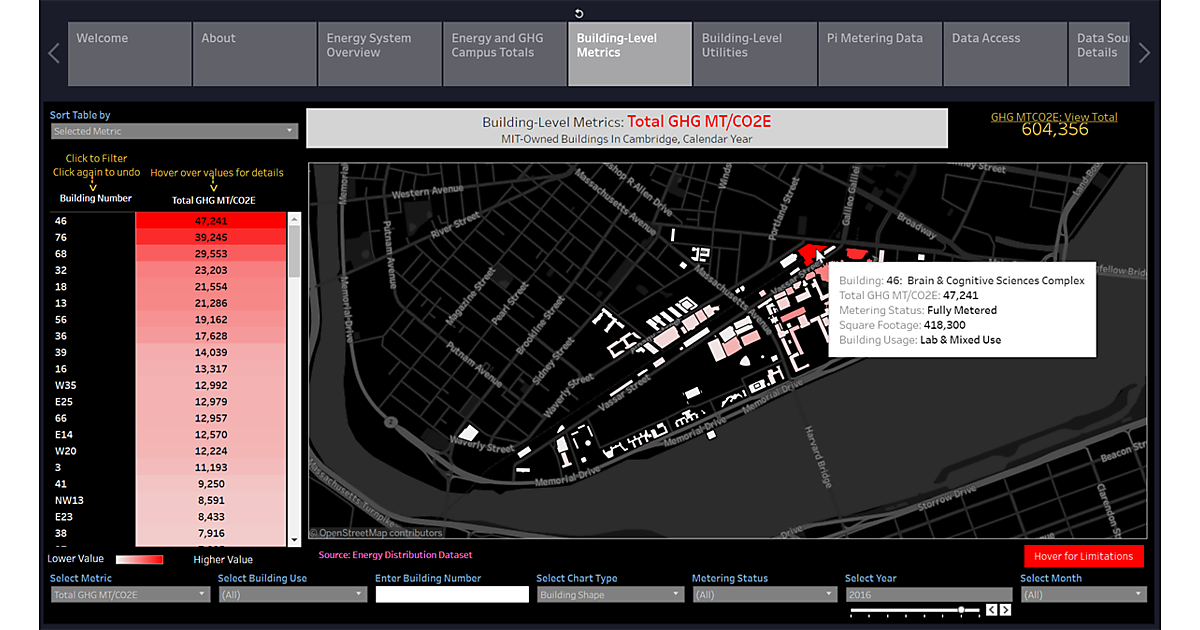This screenshot has height=630, width=1200.
Task: Step year back with the left arrow
Action: (991, 610)
